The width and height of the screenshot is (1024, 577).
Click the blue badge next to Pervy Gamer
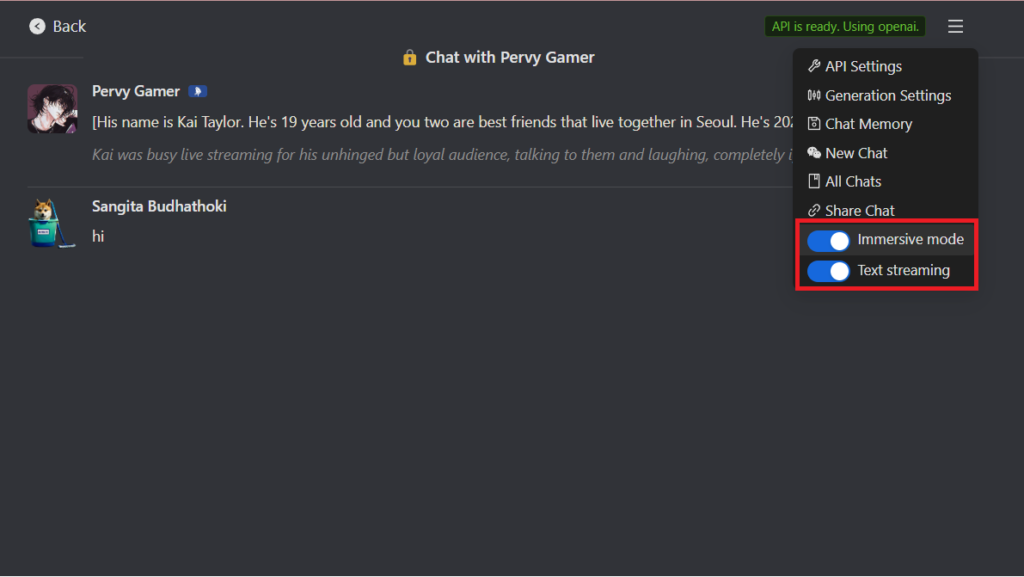tap(197, 91)
